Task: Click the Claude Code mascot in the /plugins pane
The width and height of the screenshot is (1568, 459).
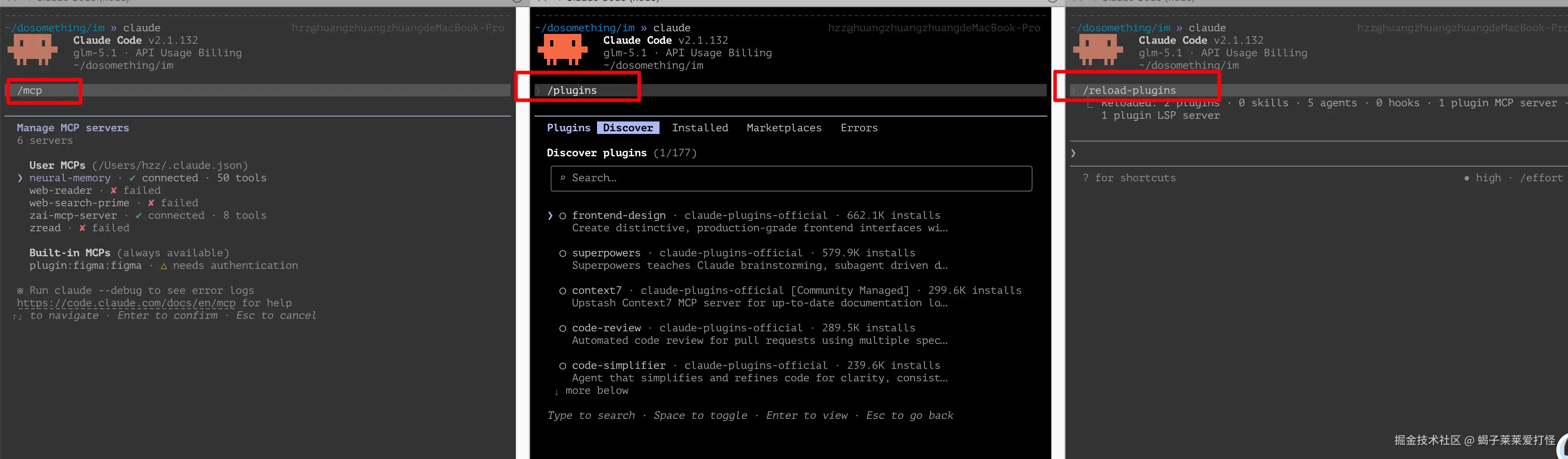Action: 563,50
